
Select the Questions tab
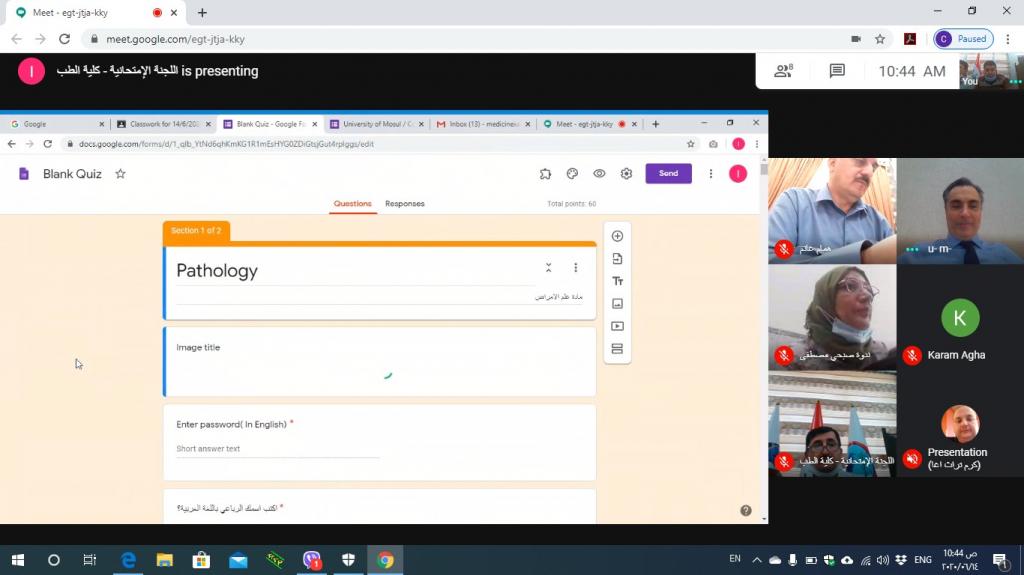[352, 204]
